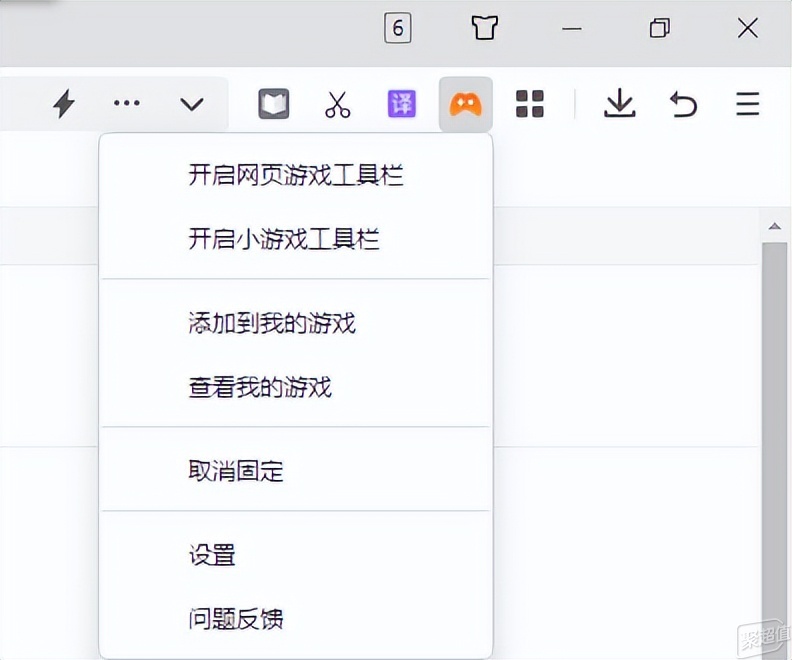Open the T-shirt skin theme icon
This screenshot has width=792, height=660.
484,27
